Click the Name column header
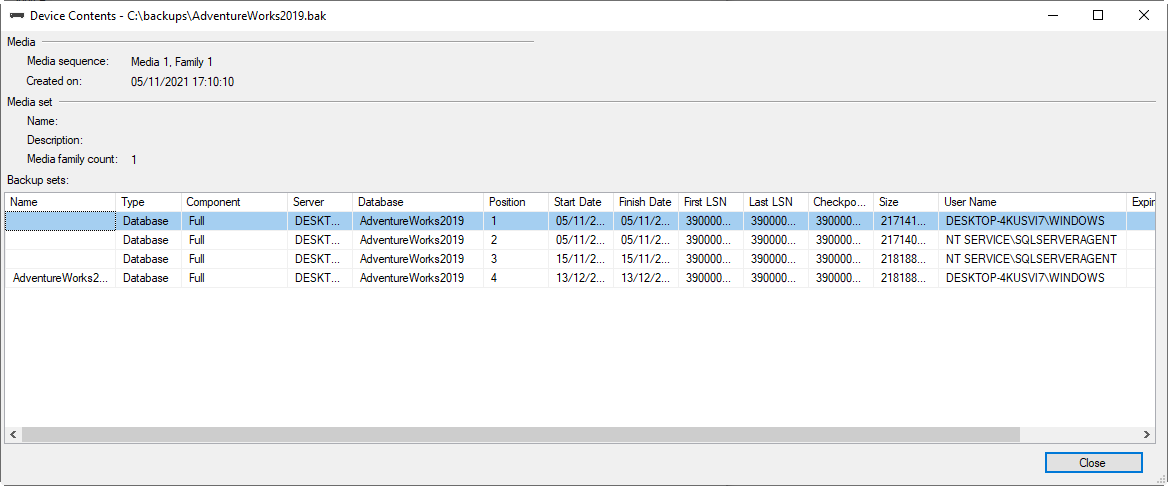The height and width of the screenshot is (486, 1168). pos(60,202)
